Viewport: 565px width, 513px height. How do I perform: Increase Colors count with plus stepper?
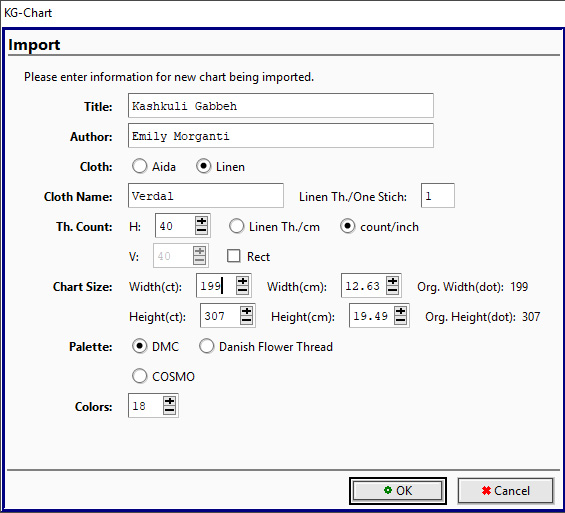coord(169,401)
